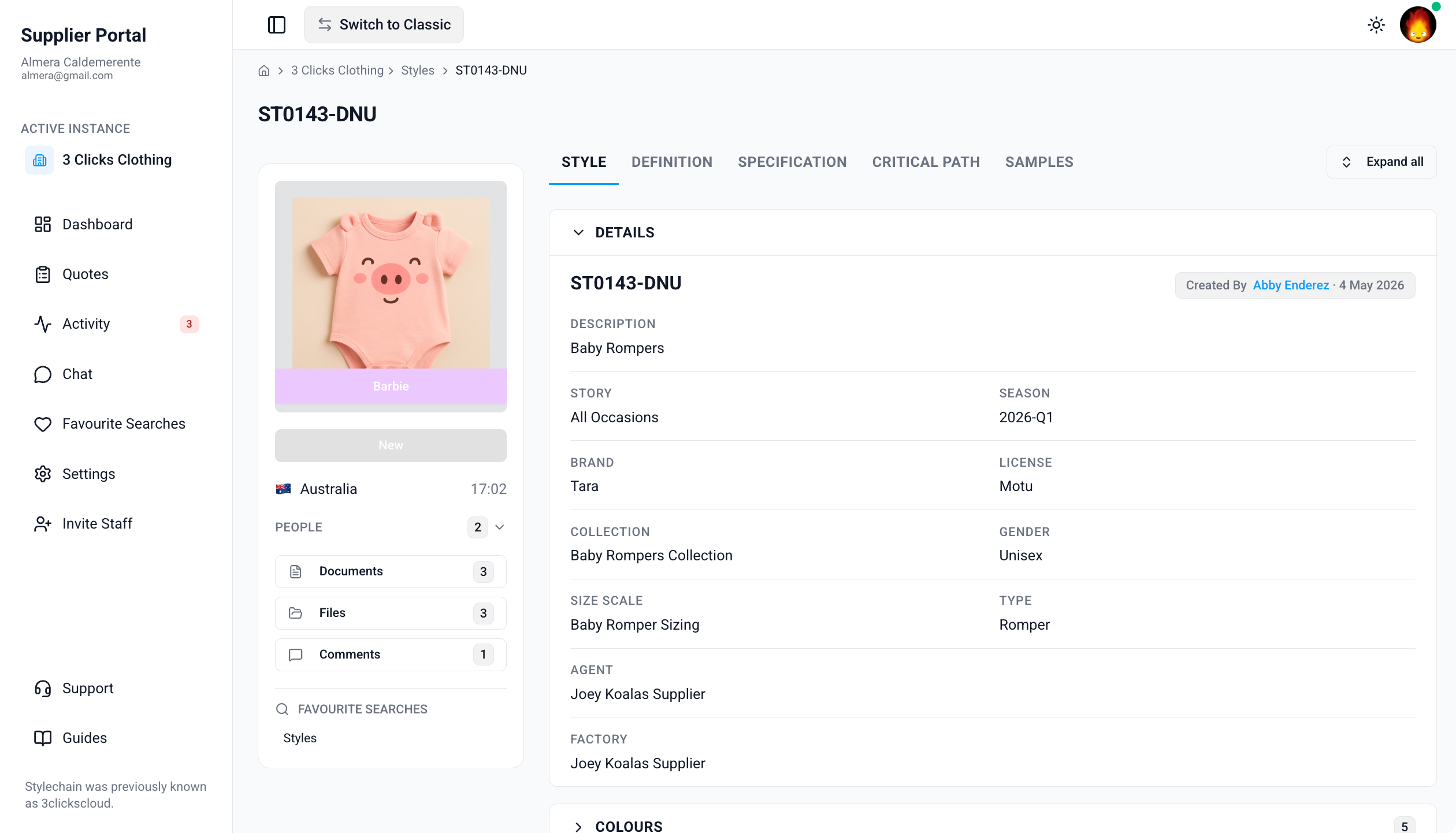Image resolution: width=1456 pixels, height=833 pixels.
Task: Open the user avatar menu
Action: click(x=1418, y=24)
